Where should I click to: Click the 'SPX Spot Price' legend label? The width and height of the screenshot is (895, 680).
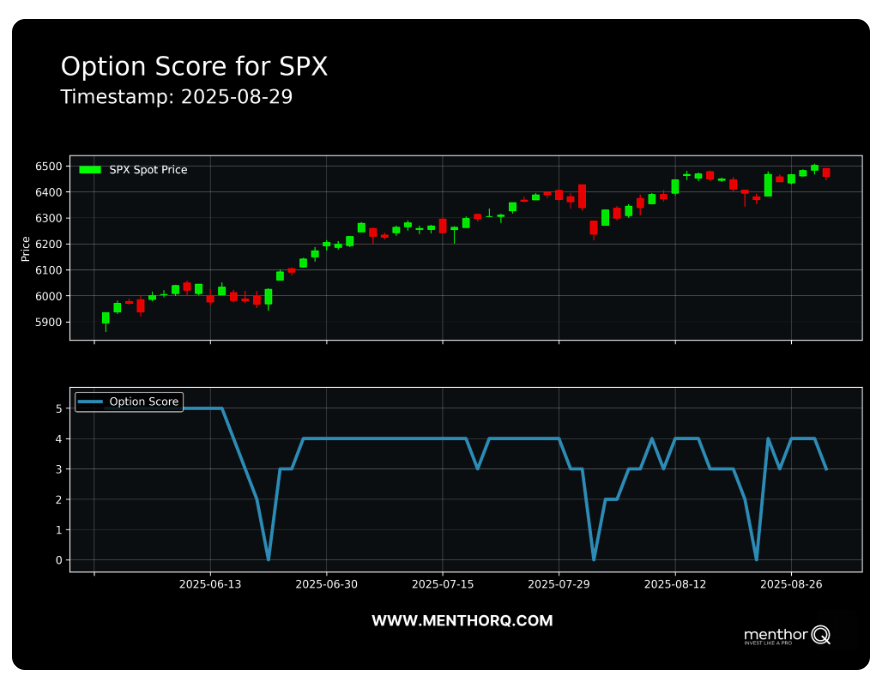tap(148, 170)
